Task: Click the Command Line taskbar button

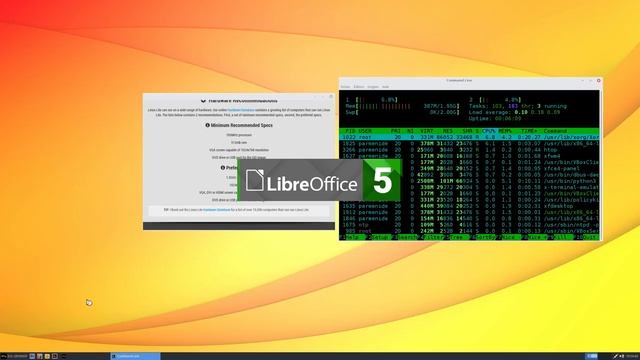Action: point(135,356)
